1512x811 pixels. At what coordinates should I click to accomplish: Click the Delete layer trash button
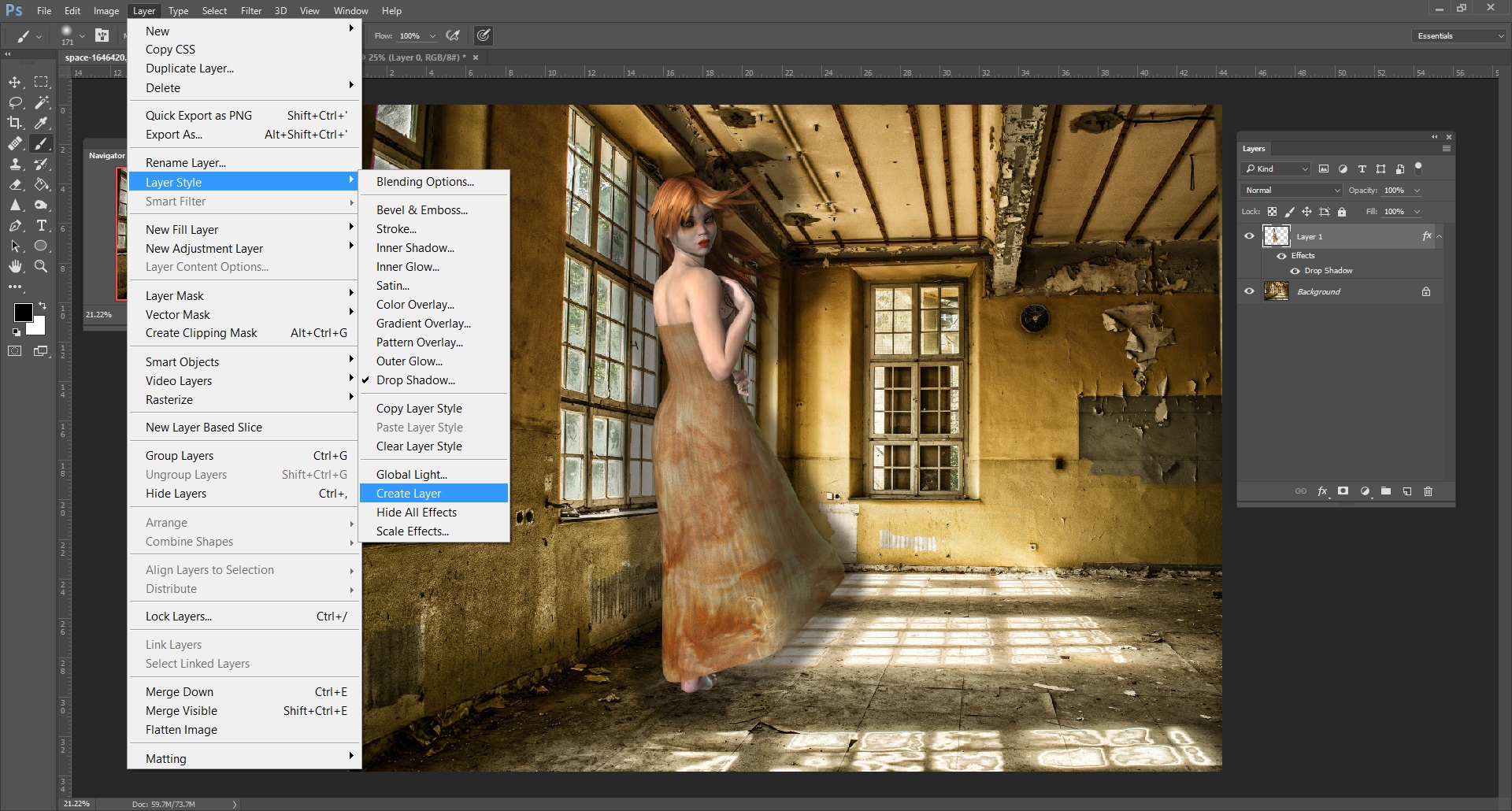coord(1428,491)
